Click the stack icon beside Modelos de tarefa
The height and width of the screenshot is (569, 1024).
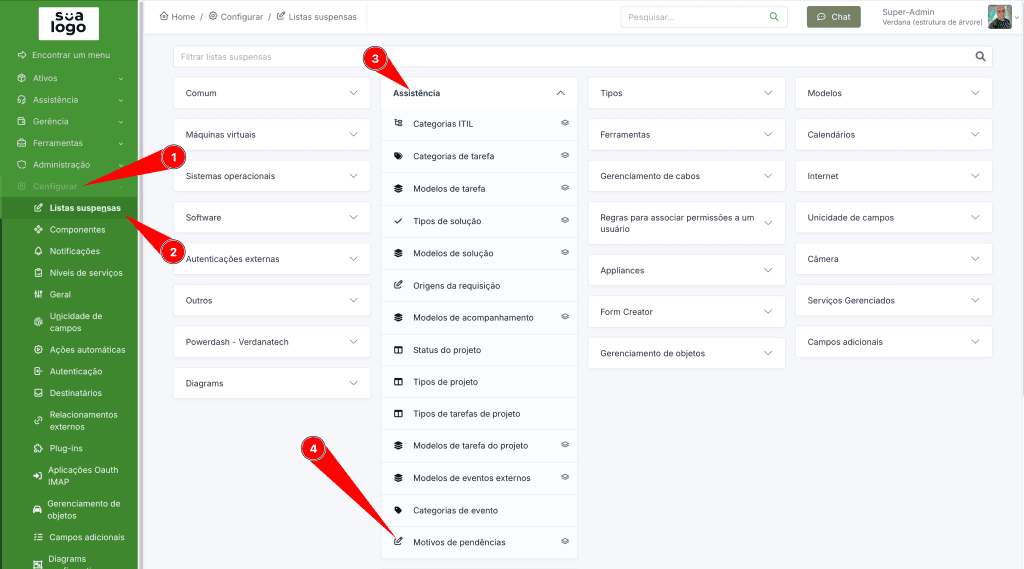tap(398, 188)
